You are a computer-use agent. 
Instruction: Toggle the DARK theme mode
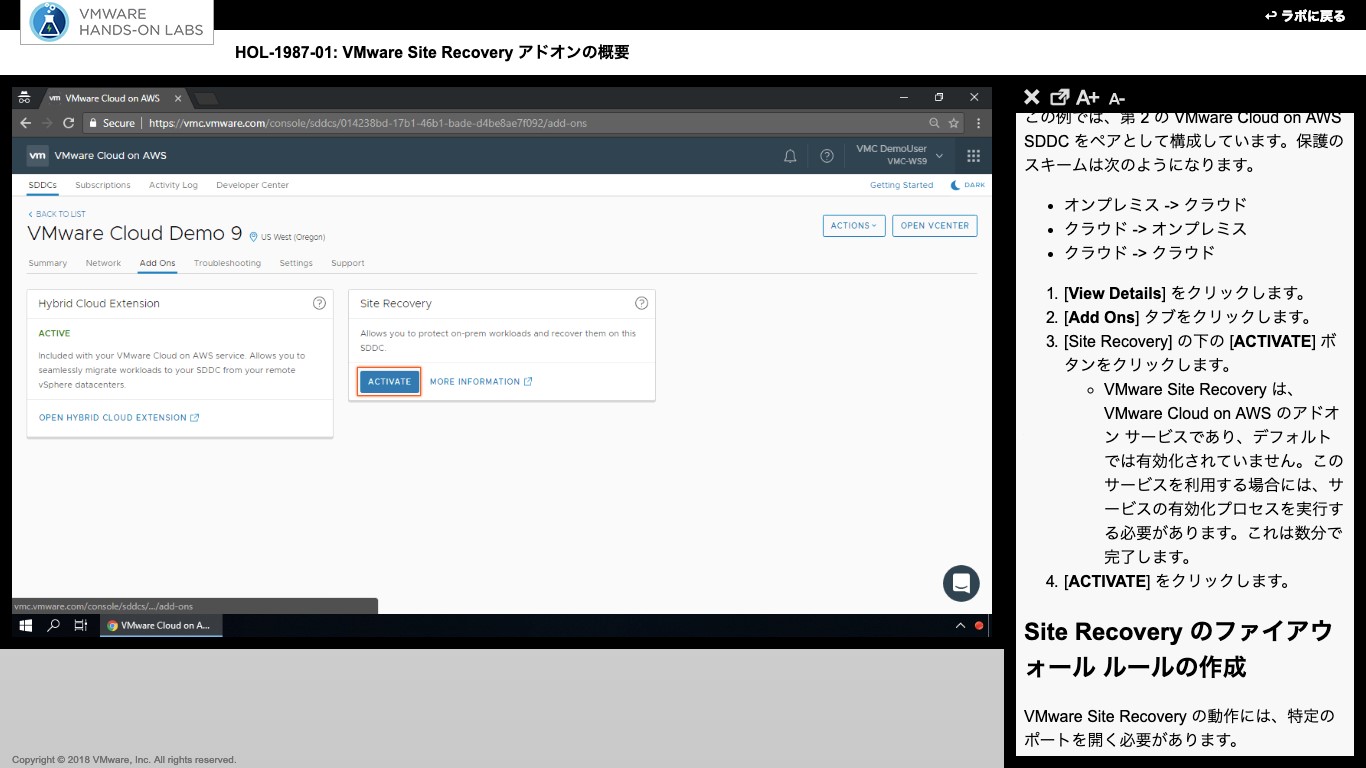point(967,185)
